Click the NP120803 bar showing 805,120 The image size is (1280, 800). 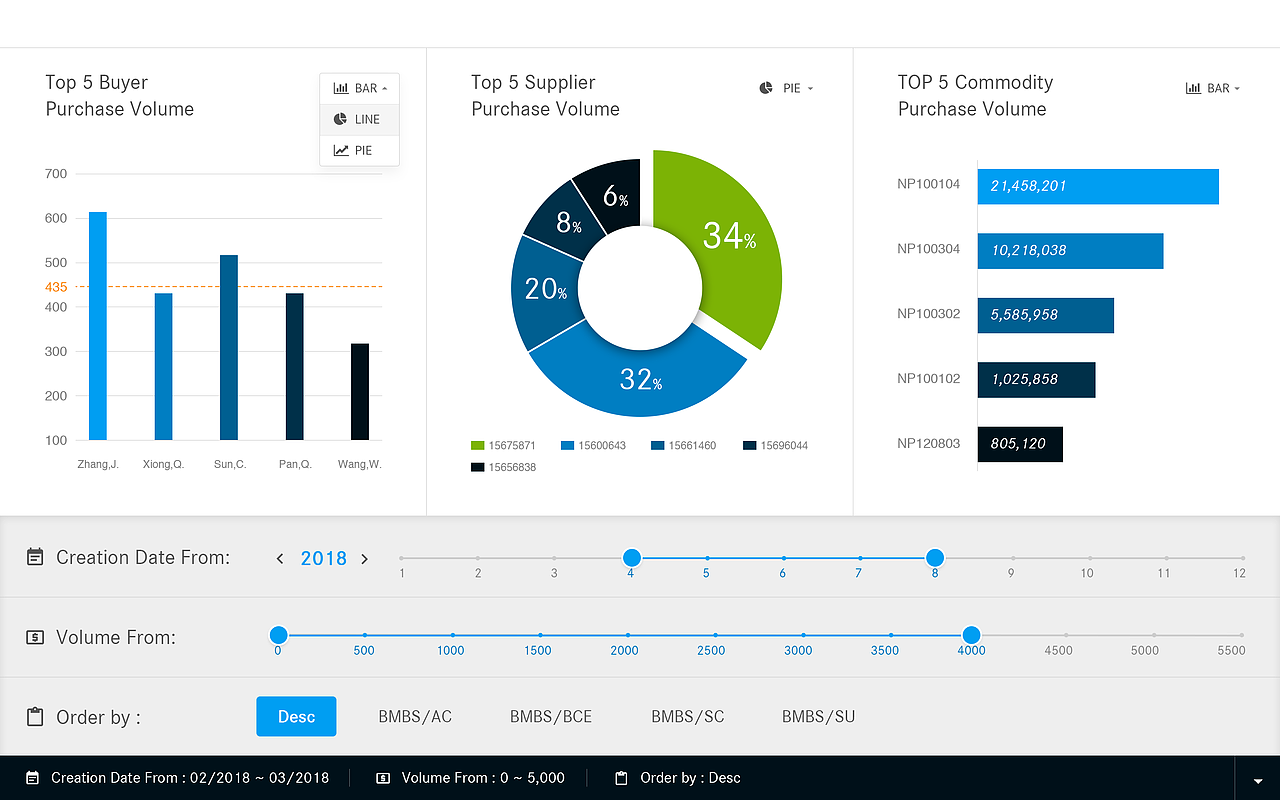tap(1020, 444)
